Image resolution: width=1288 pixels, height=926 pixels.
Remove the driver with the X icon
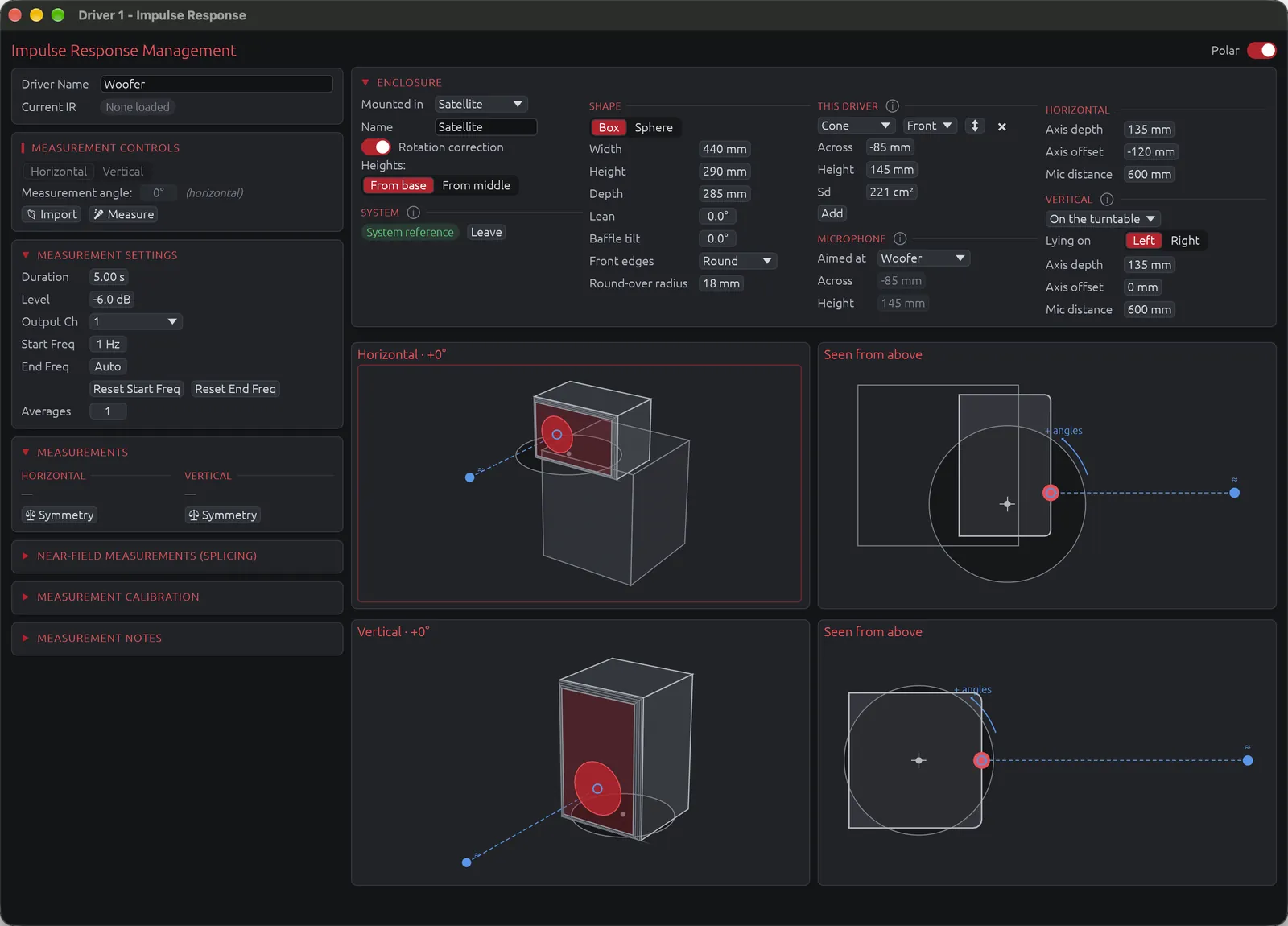[1002, 126]
